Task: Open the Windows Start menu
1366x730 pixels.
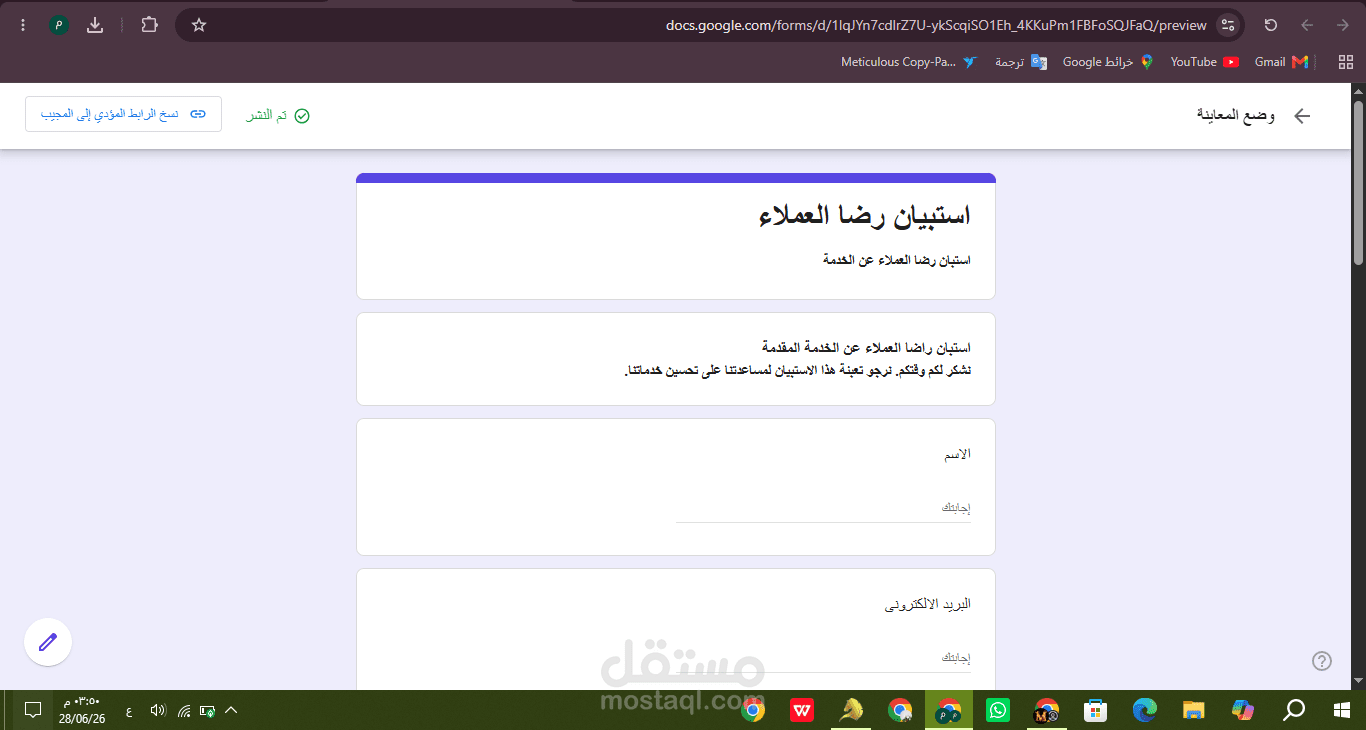Action: pyautogui.click(x=1342, y=710)
